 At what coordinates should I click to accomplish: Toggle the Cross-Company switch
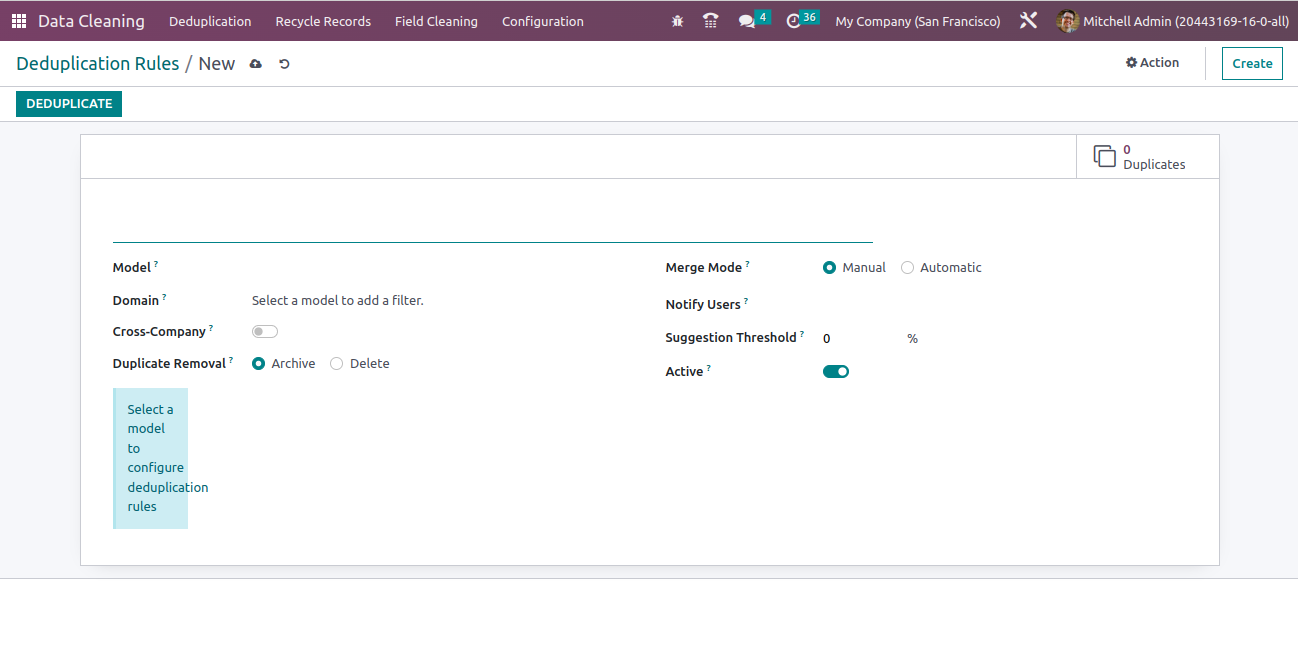coord(265,332)
